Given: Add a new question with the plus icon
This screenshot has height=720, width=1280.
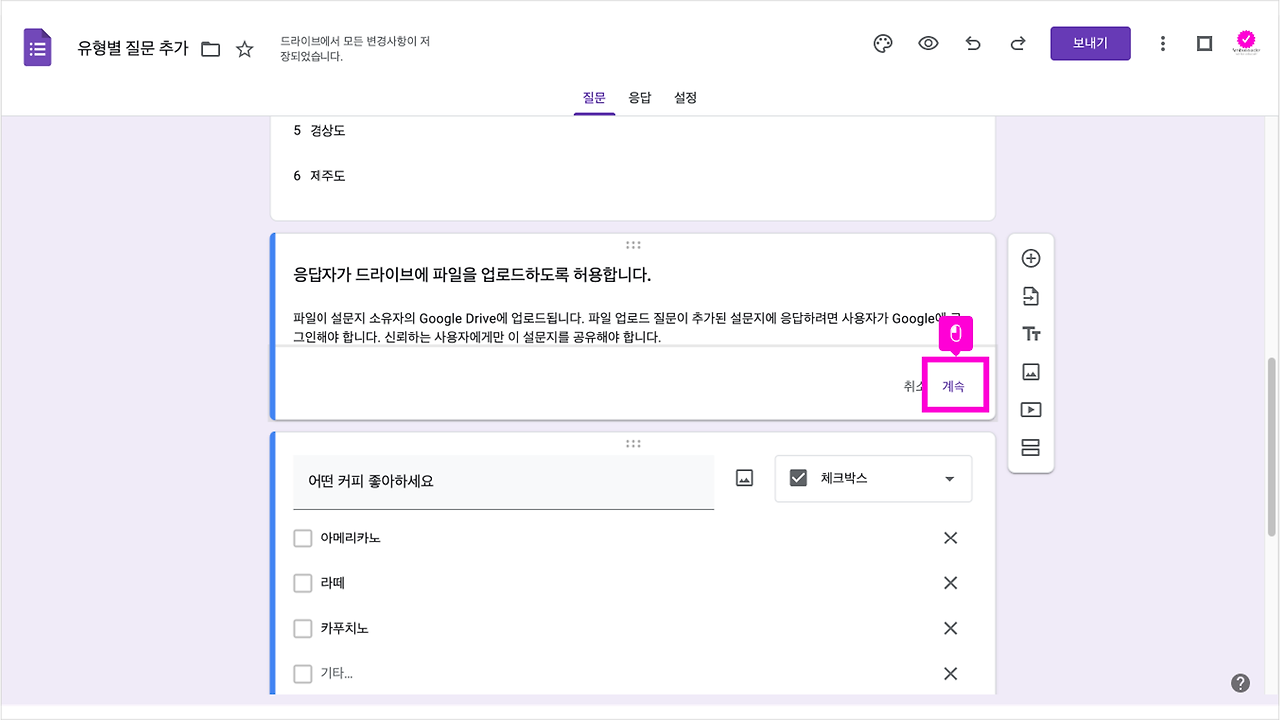Looking at the screenshot, I should pyautogui.click(x=1030, y=257).
